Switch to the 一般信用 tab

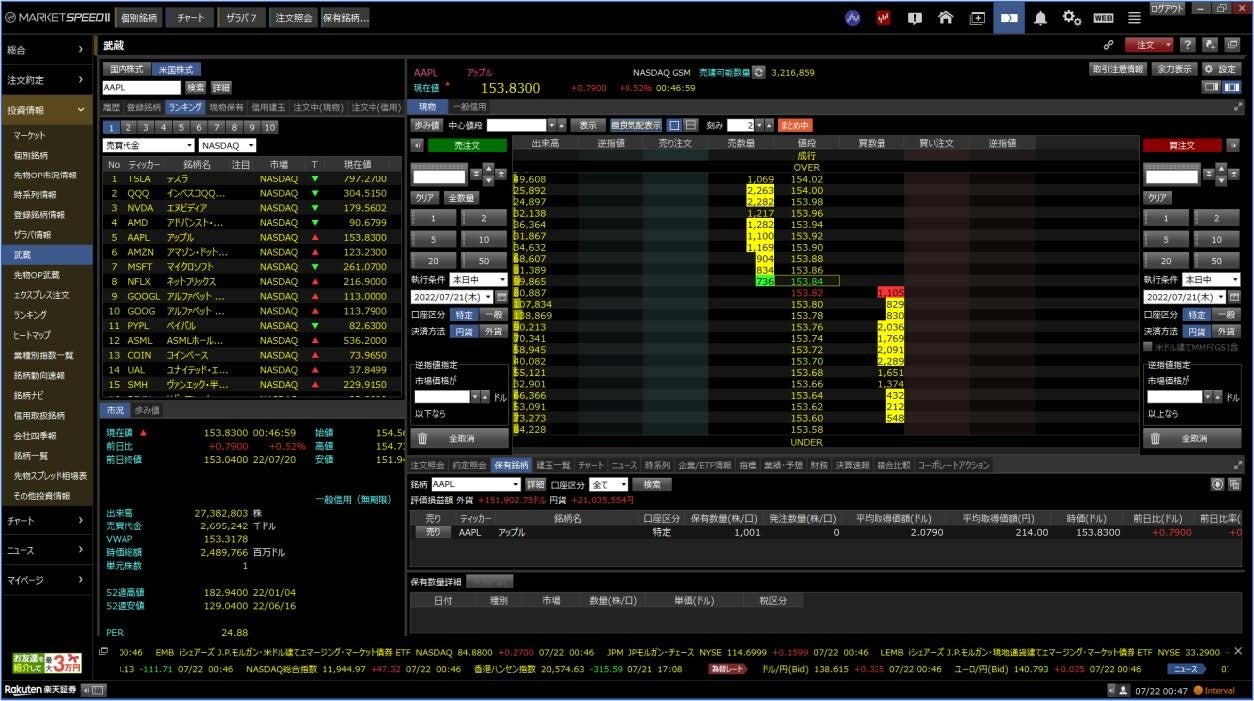click(x=468, y=106)
